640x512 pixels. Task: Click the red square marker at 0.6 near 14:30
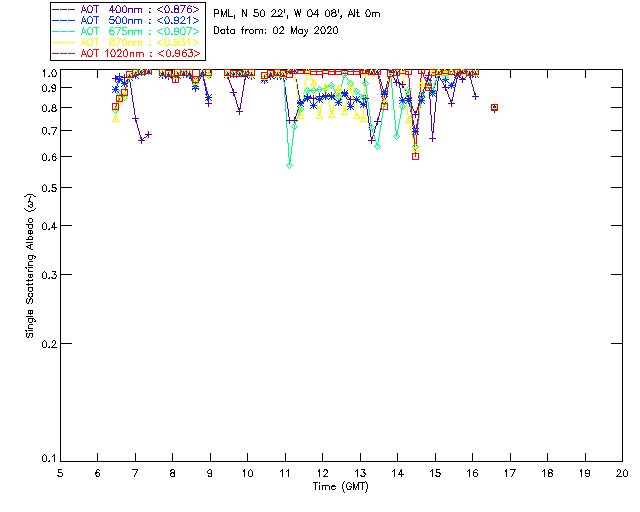point(415,156)
